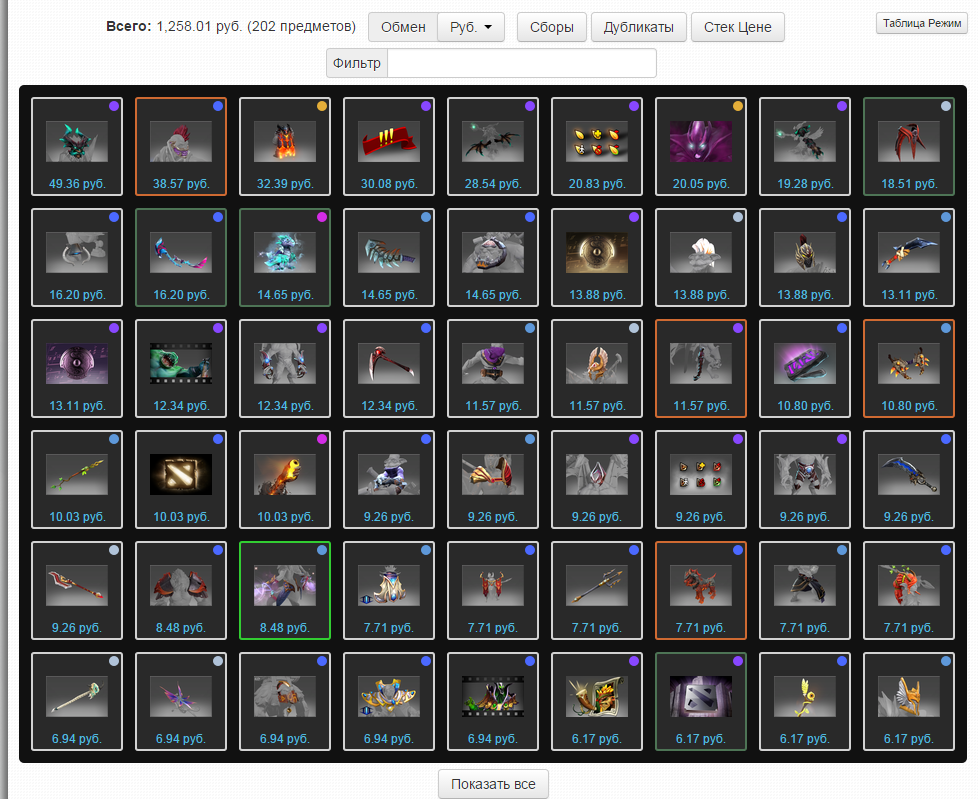Click the Дубликаты button
Screen dimensions: 978x799
pyautogui.click(x=639, y=27)
